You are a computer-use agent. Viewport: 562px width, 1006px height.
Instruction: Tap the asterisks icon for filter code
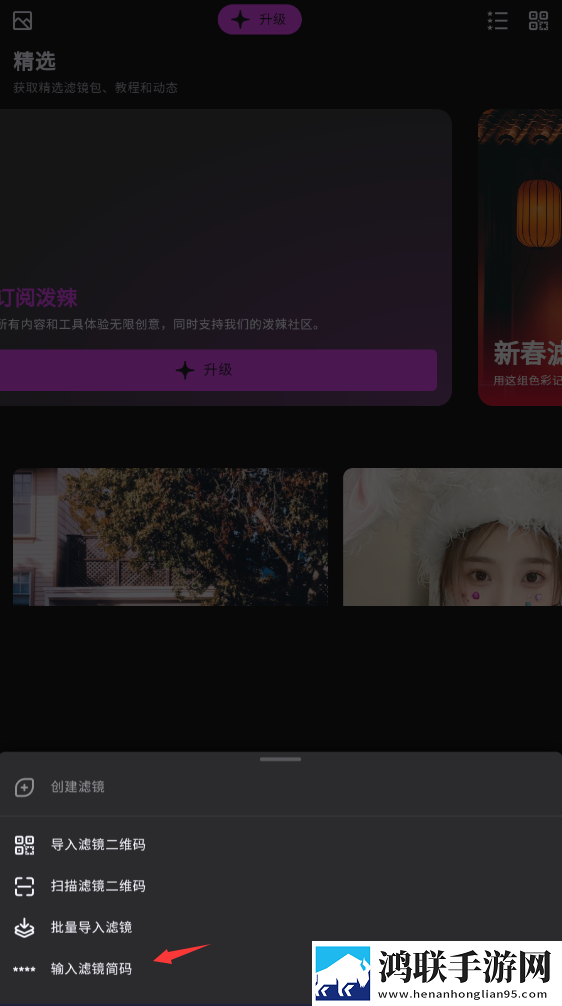coord(24,969)
